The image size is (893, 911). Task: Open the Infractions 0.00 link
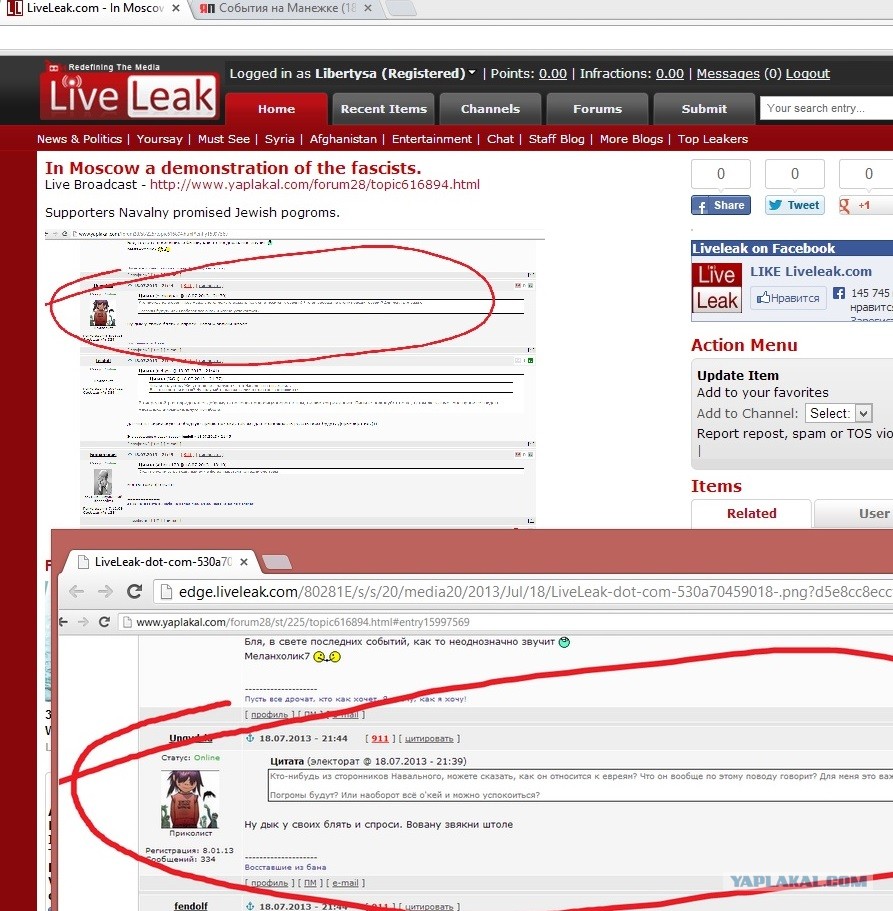669,74
